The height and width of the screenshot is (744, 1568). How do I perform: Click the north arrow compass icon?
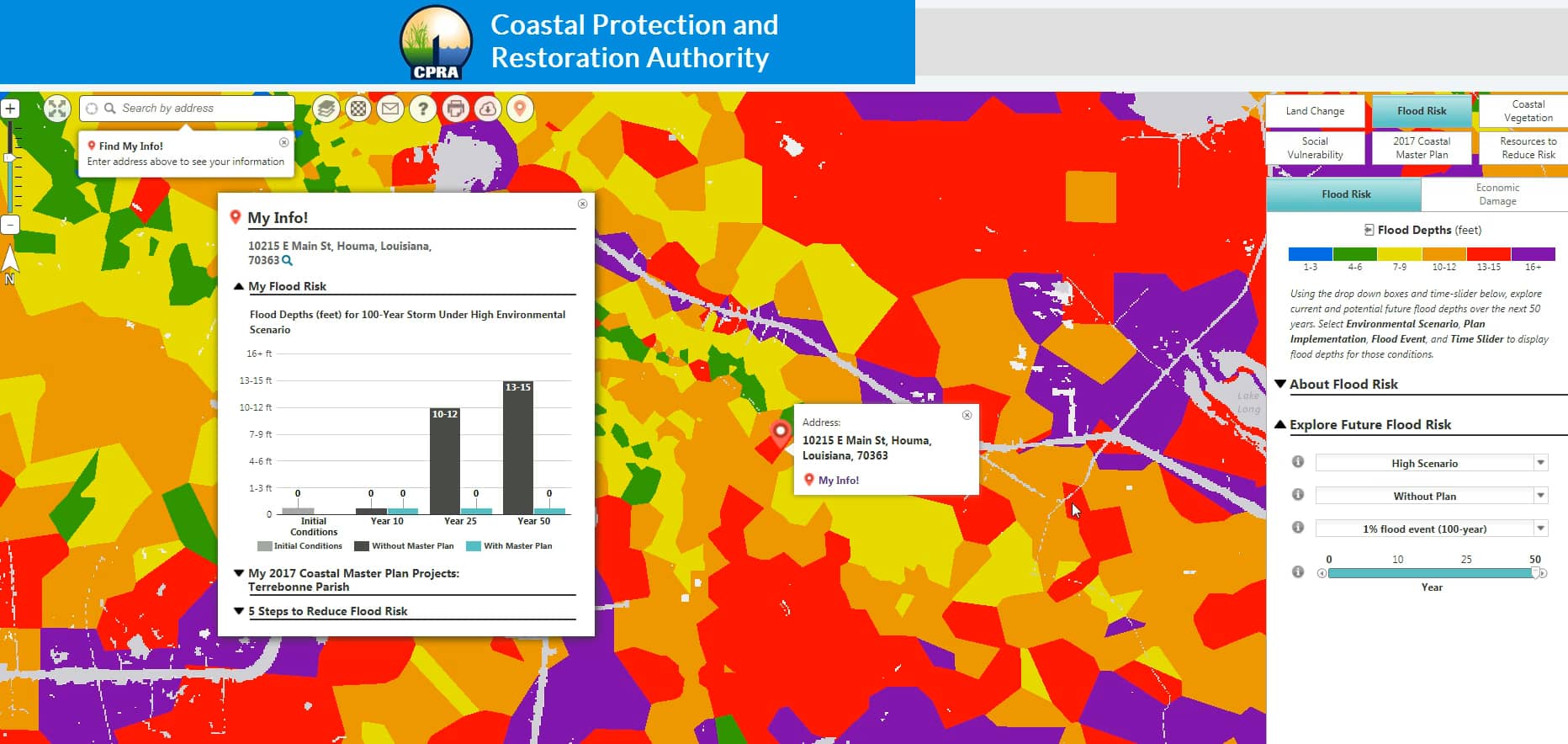pos(10,263)
